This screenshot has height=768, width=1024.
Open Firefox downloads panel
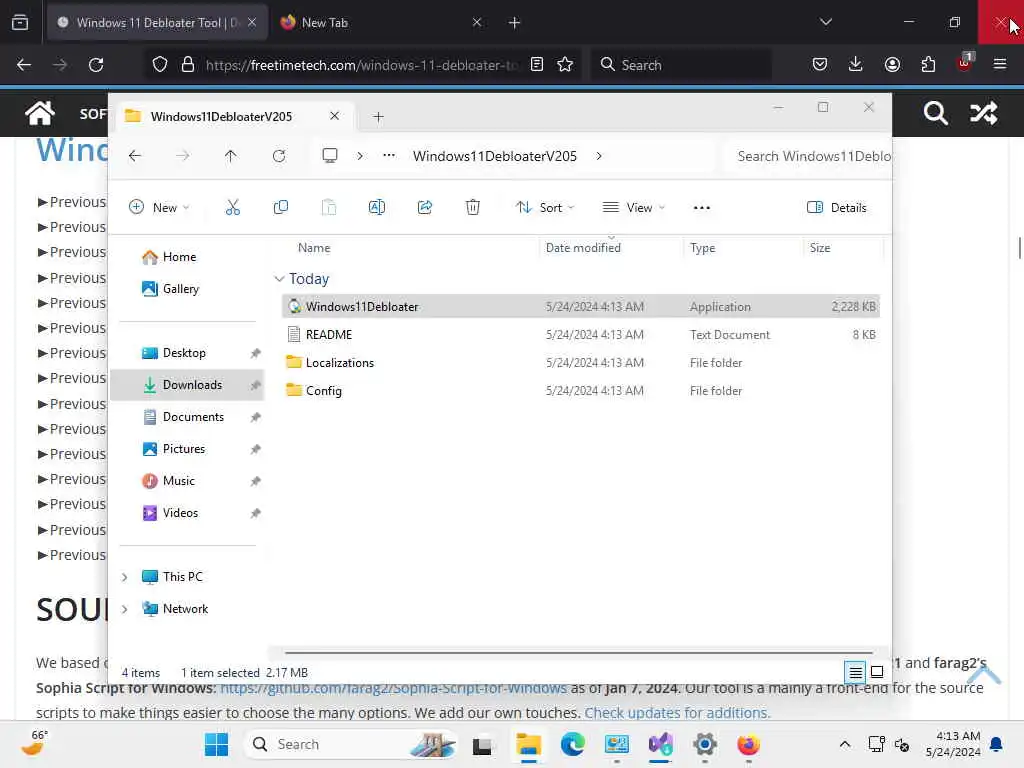856,64
